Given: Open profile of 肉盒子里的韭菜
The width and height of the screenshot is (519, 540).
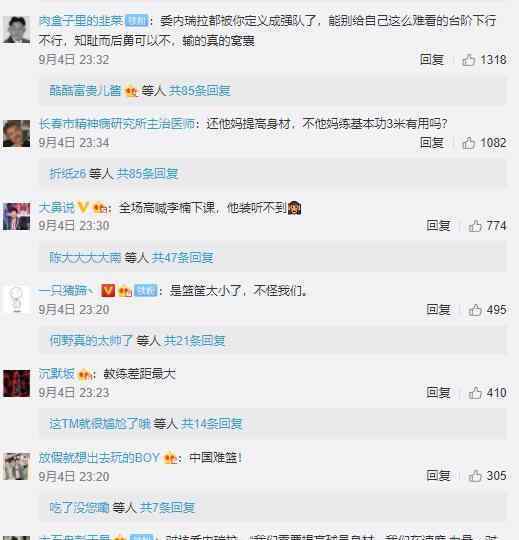Looking at the screenshot, I should [81, 21].
